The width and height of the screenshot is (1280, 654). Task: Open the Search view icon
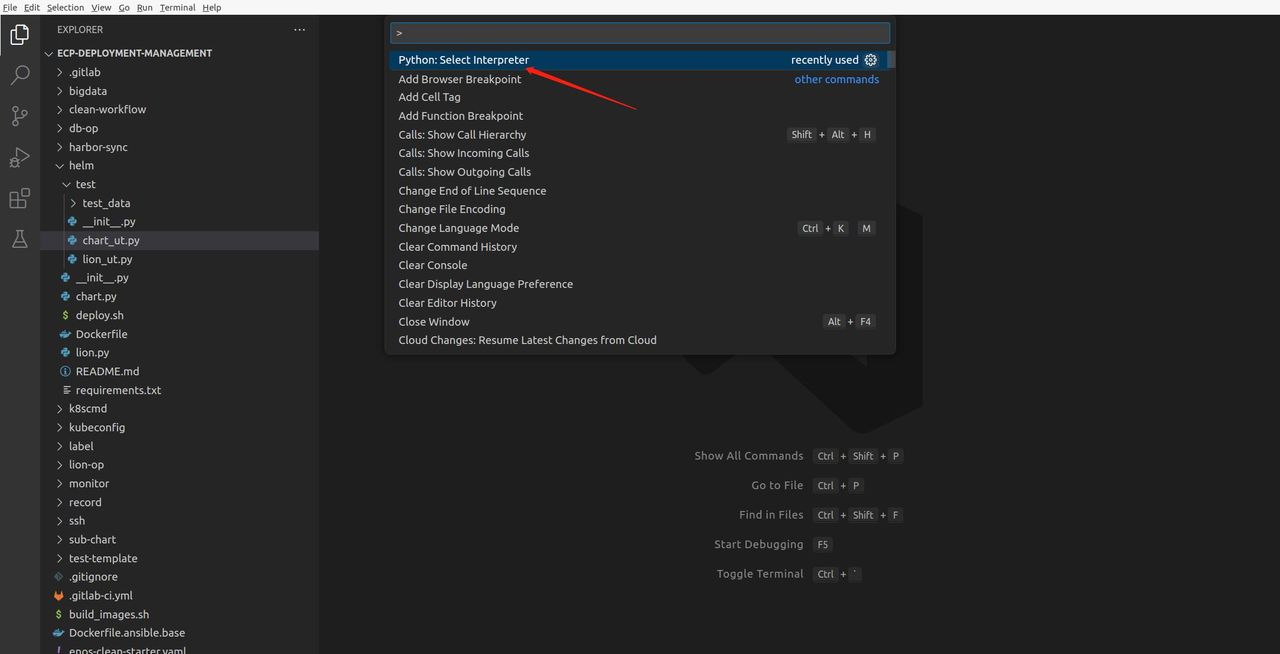19,76
